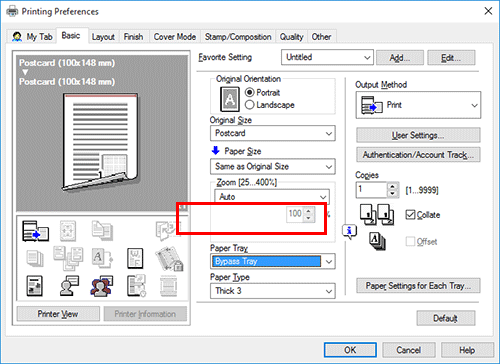Screen dimensions: 500x364
Task: Click the Copies number input field
Action: 371,190
